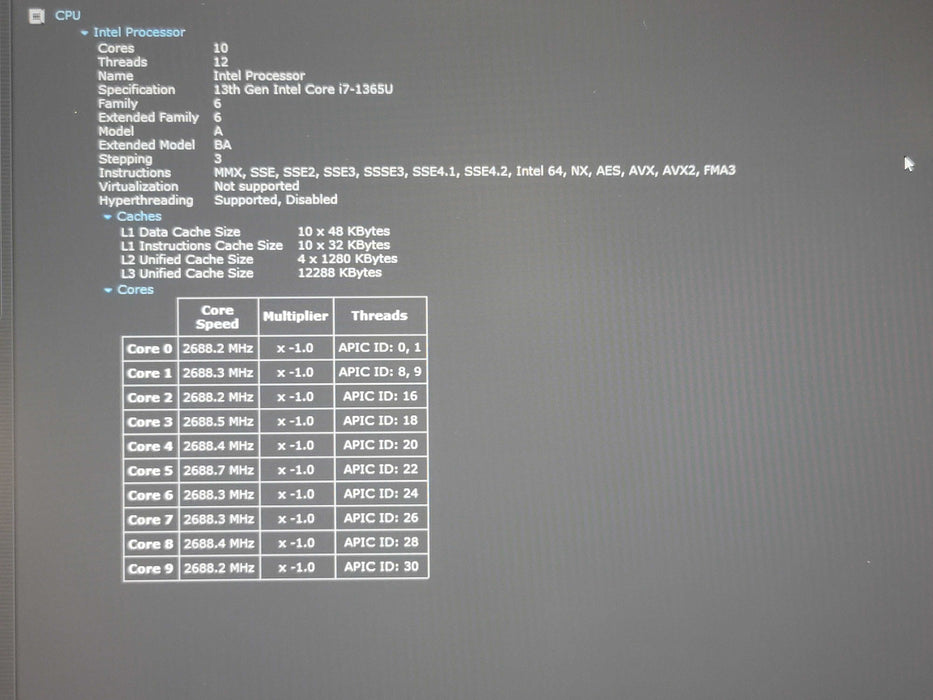This screenshot has width=933, height=700.
Task: Collapse the Cores section arrow
Action: [x=108, y=290]
